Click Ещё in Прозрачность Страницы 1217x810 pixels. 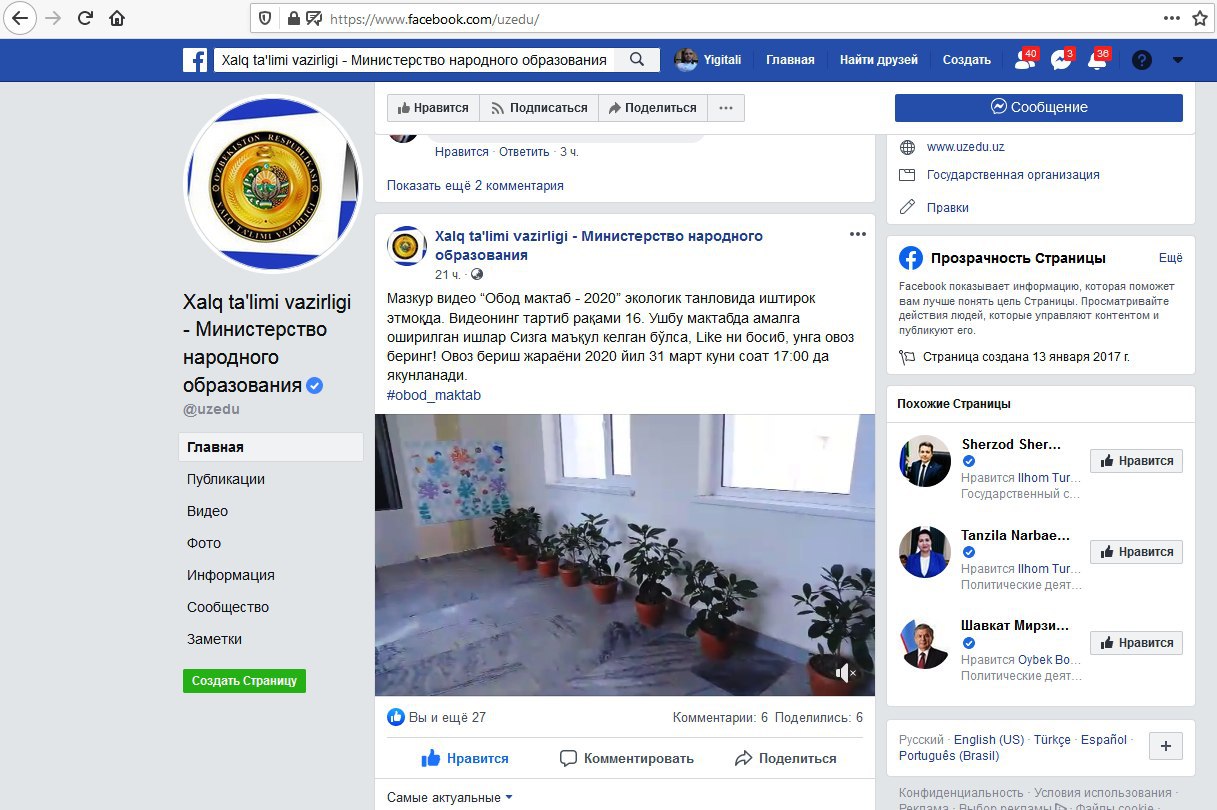(x=1170, y=257)
